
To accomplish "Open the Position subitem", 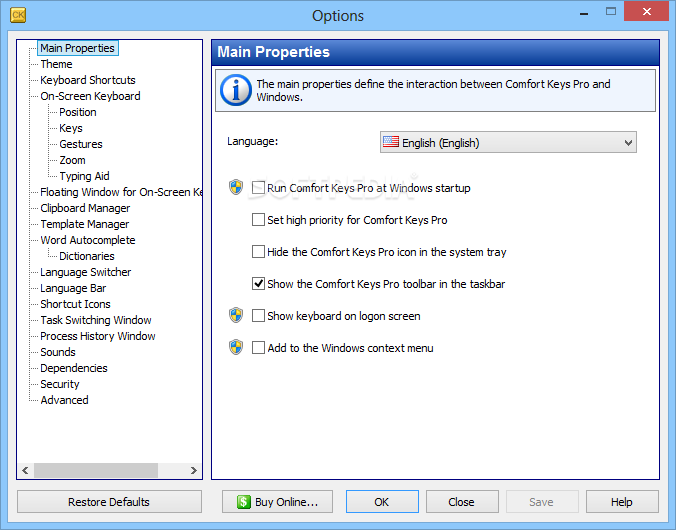I will 78,112.
